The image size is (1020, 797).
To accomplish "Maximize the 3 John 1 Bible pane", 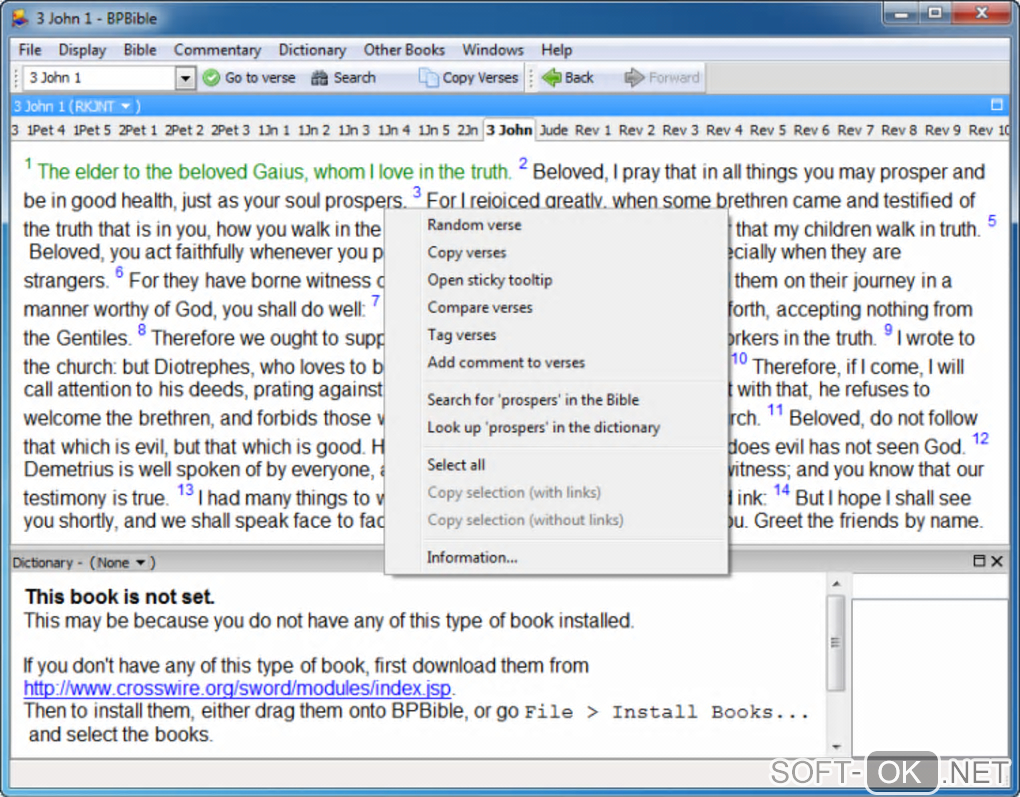I will click(x=997, y=105).
